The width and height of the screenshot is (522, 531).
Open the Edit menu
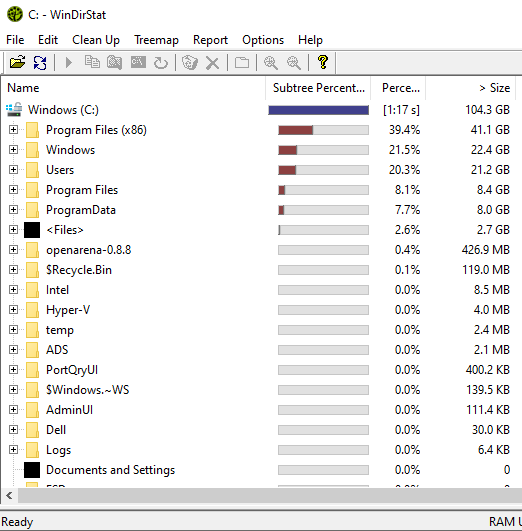coord(48,40)
